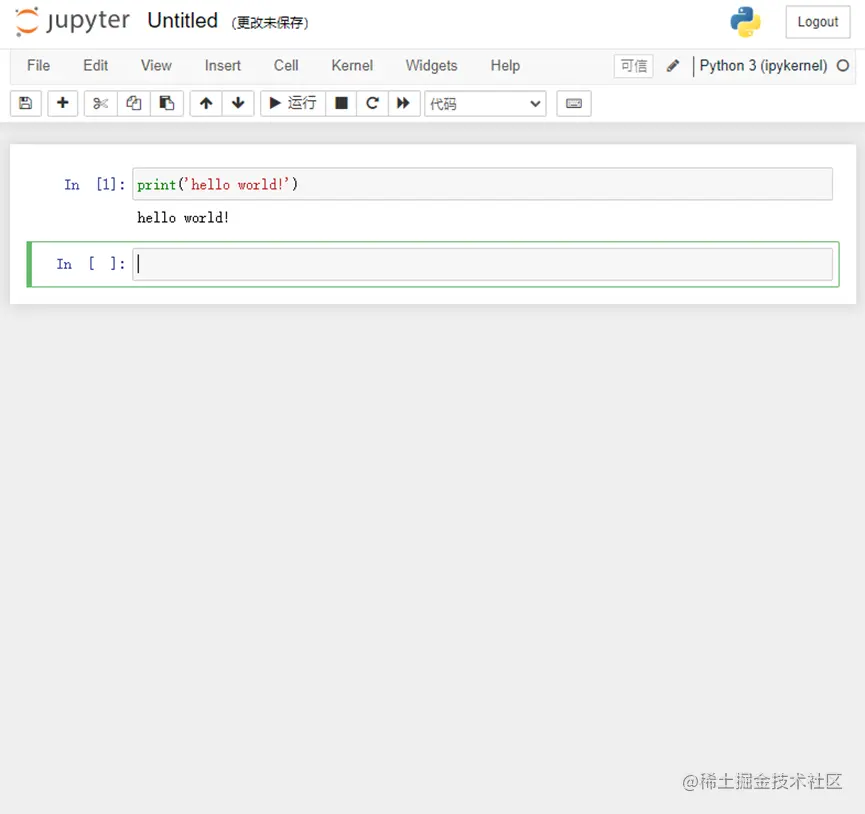Screen dimensions: 865x814
Task: Open the View menu
Action: pos(156,66)
